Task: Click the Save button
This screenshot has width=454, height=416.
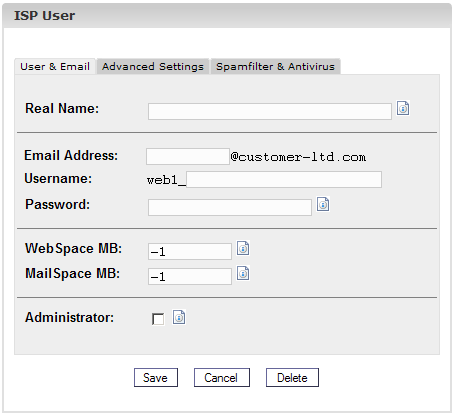Action: [x=156, y=378]
